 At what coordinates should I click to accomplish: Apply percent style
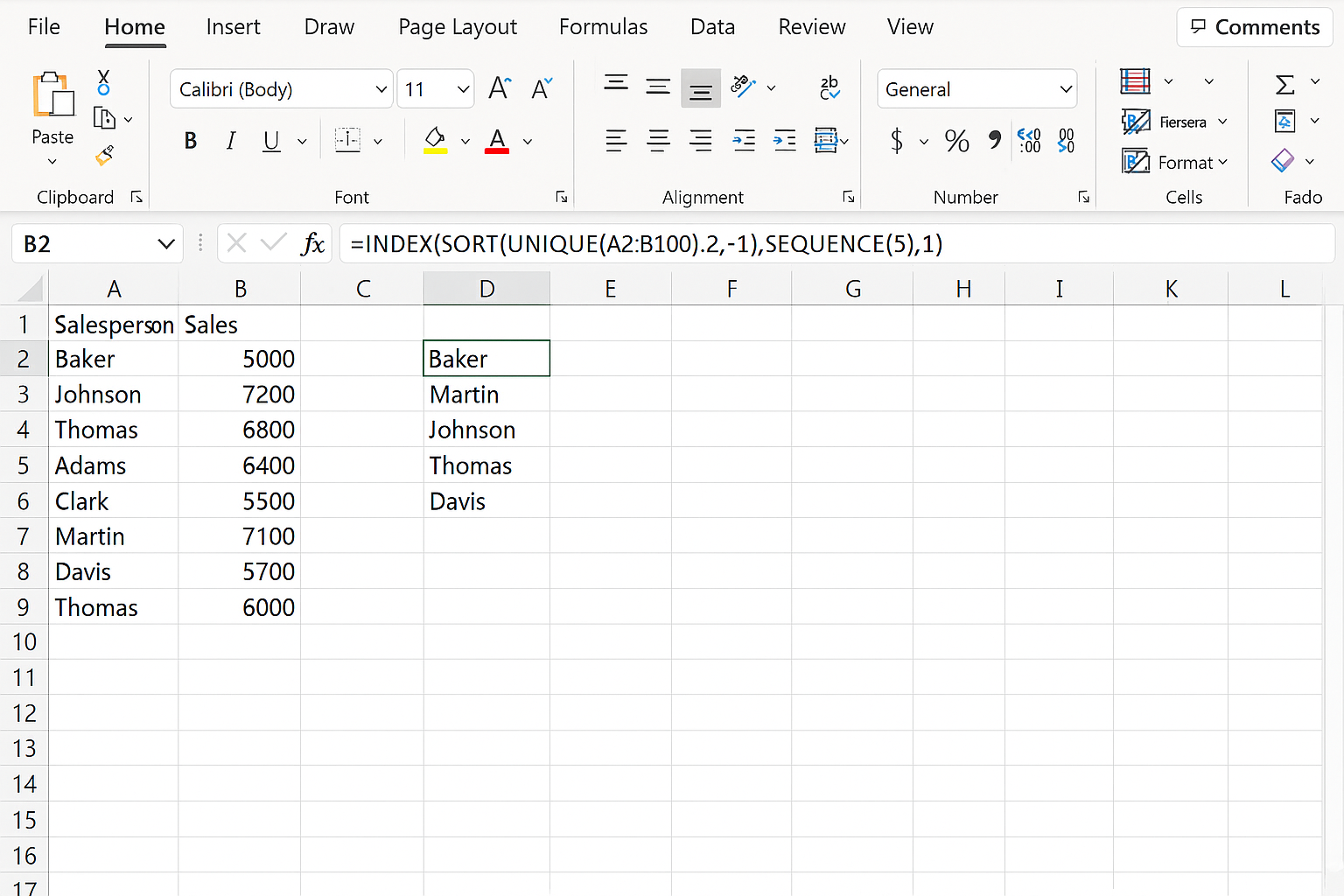click(956, 141)
